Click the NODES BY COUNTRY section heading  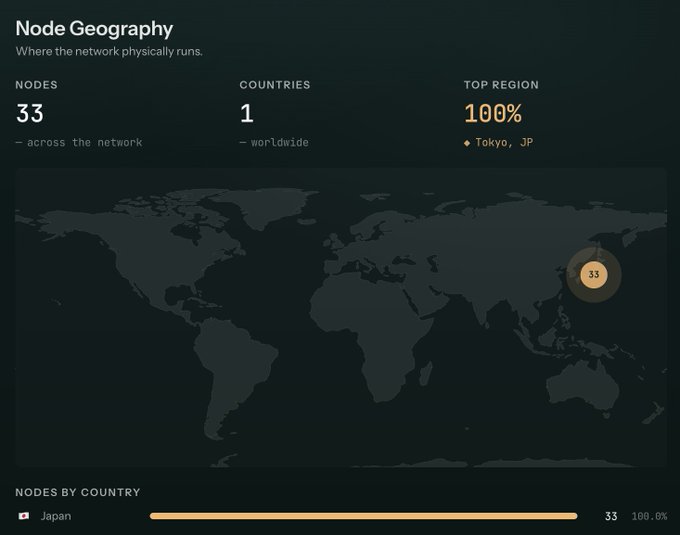78,493
